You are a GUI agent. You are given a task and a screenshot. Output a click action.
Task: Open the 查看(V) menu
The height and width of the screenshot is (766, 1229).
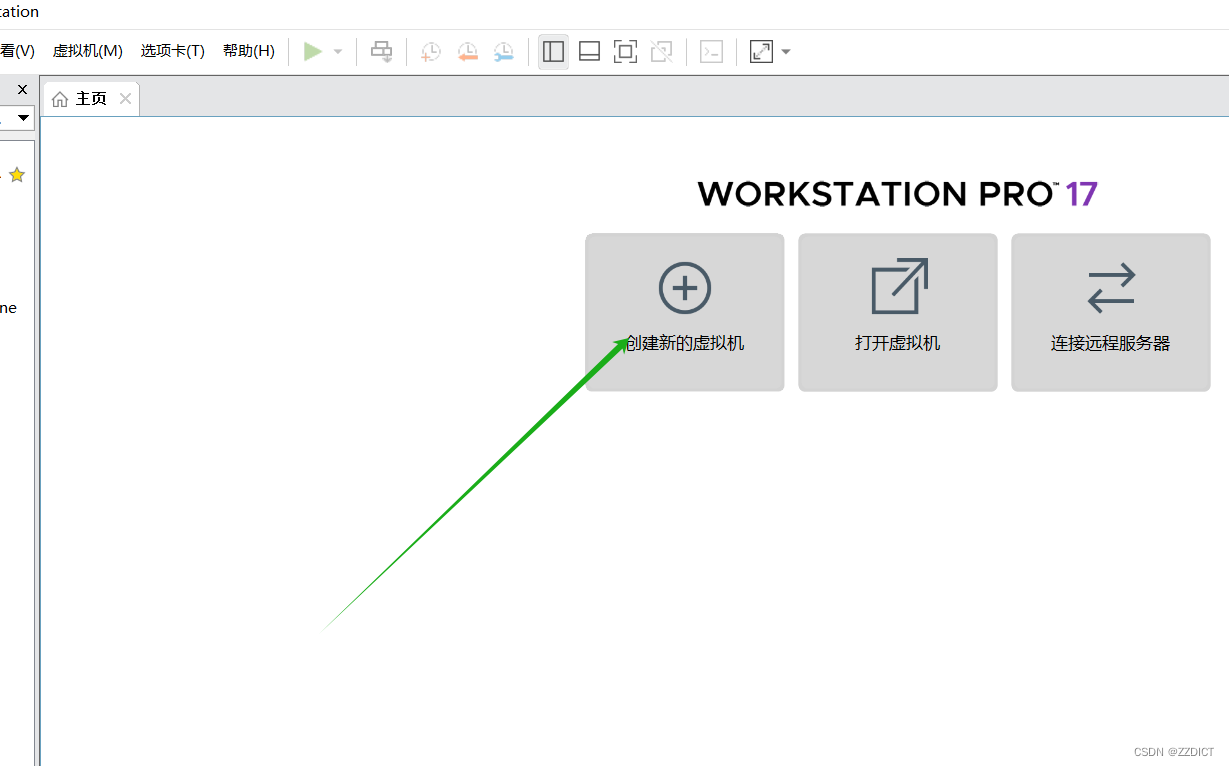(17, 51)
